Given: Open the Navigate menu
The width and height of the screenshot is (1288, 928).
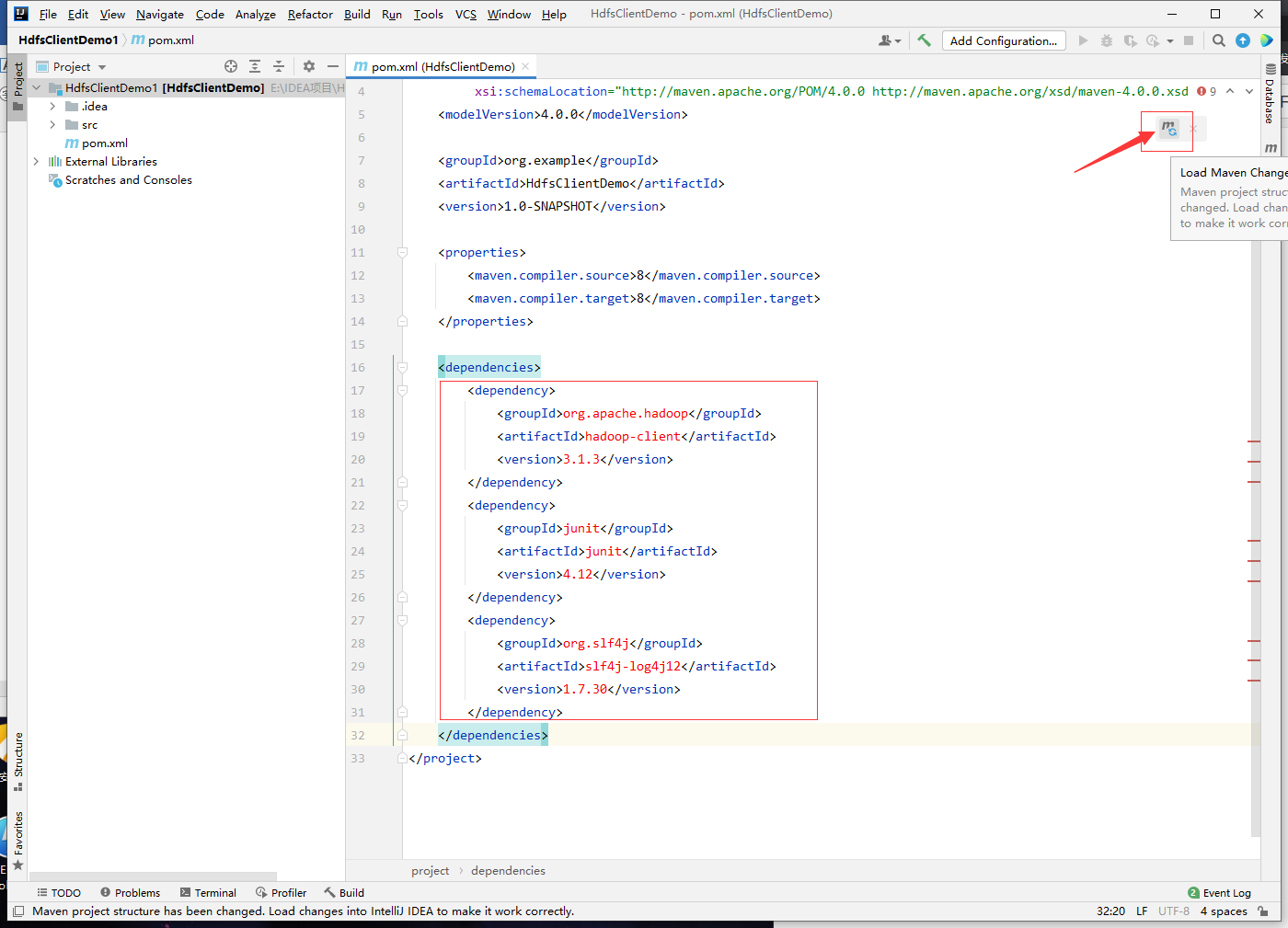Looking at the screenshot, I should click(x=160, y=14).
